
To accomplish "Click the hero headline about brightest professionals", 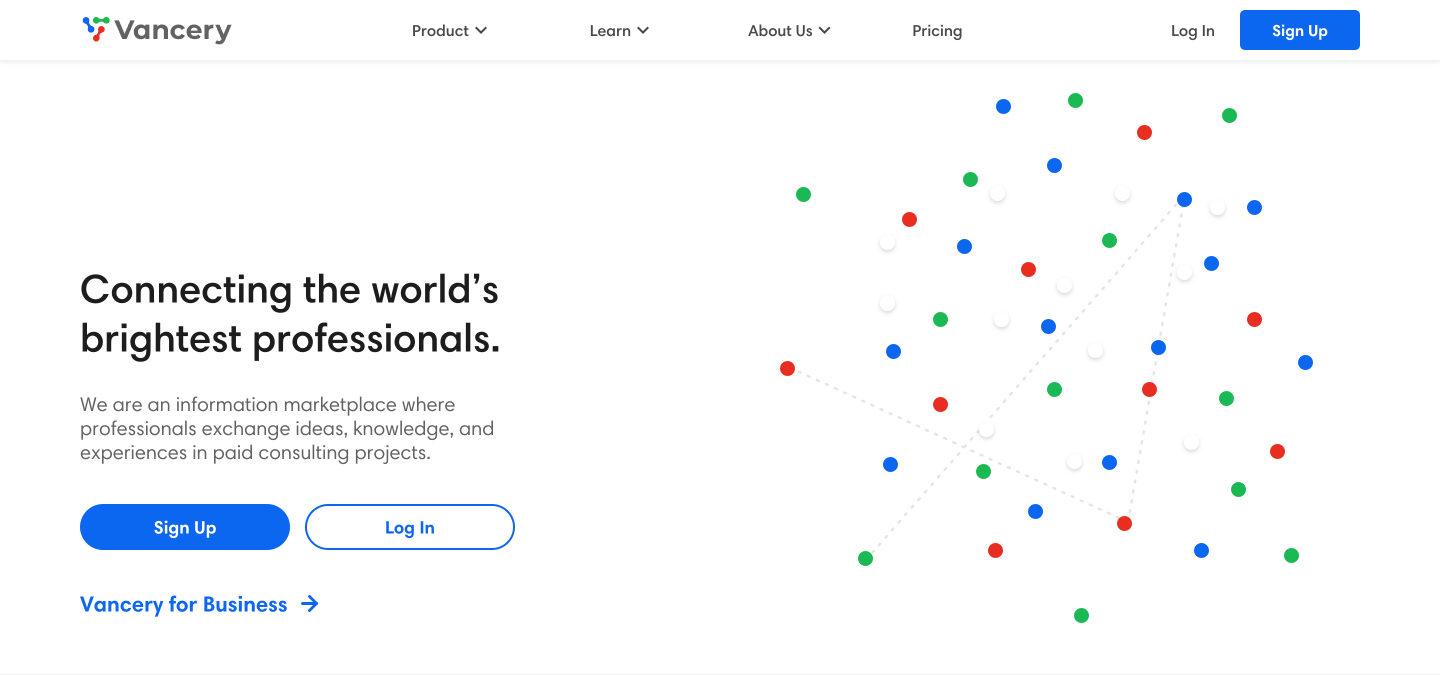I will pyautogui.click(x=290, y=314).
